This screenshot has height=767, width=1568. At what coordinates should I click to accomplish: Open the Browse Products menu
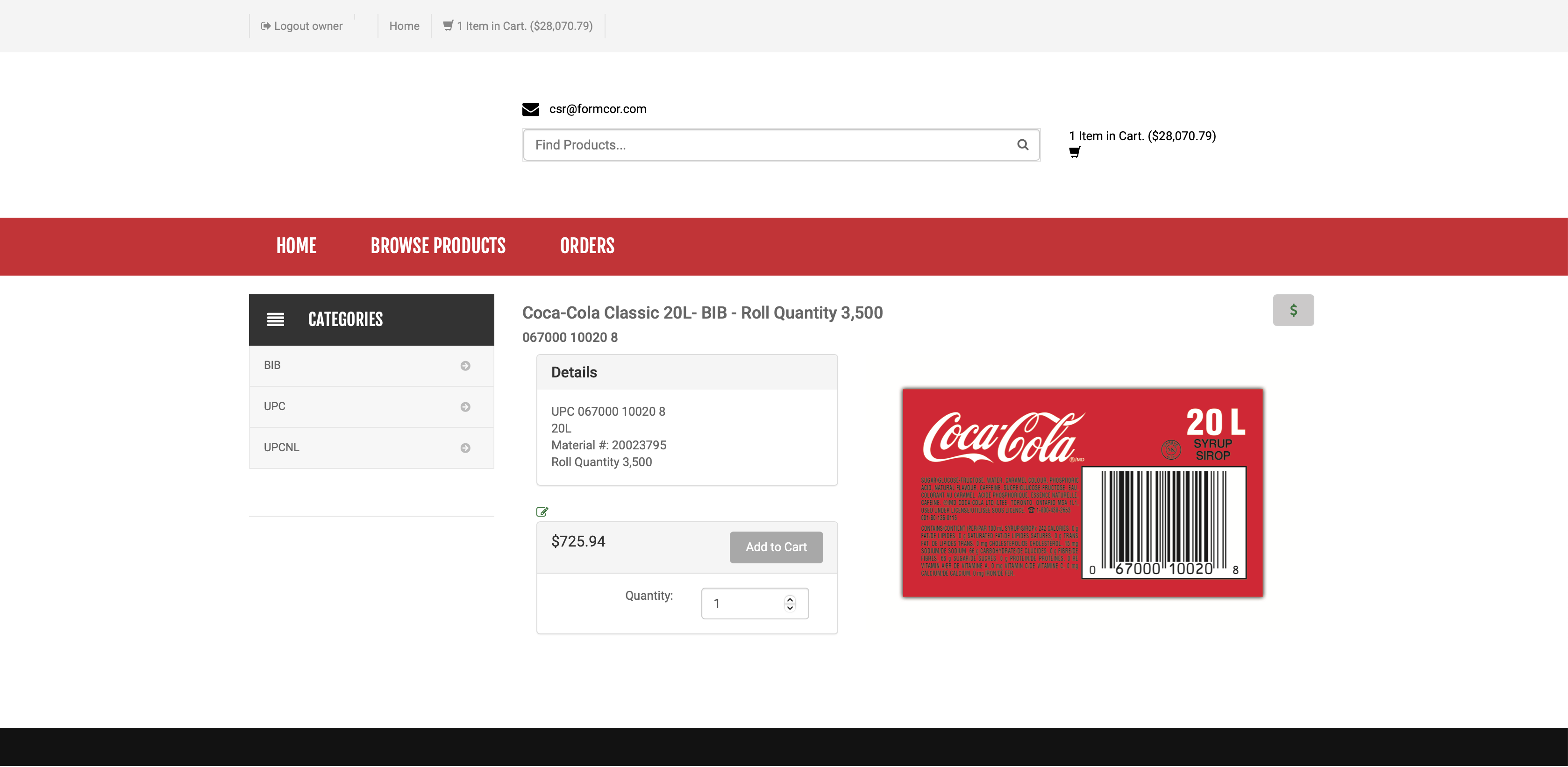click(438, 246)
